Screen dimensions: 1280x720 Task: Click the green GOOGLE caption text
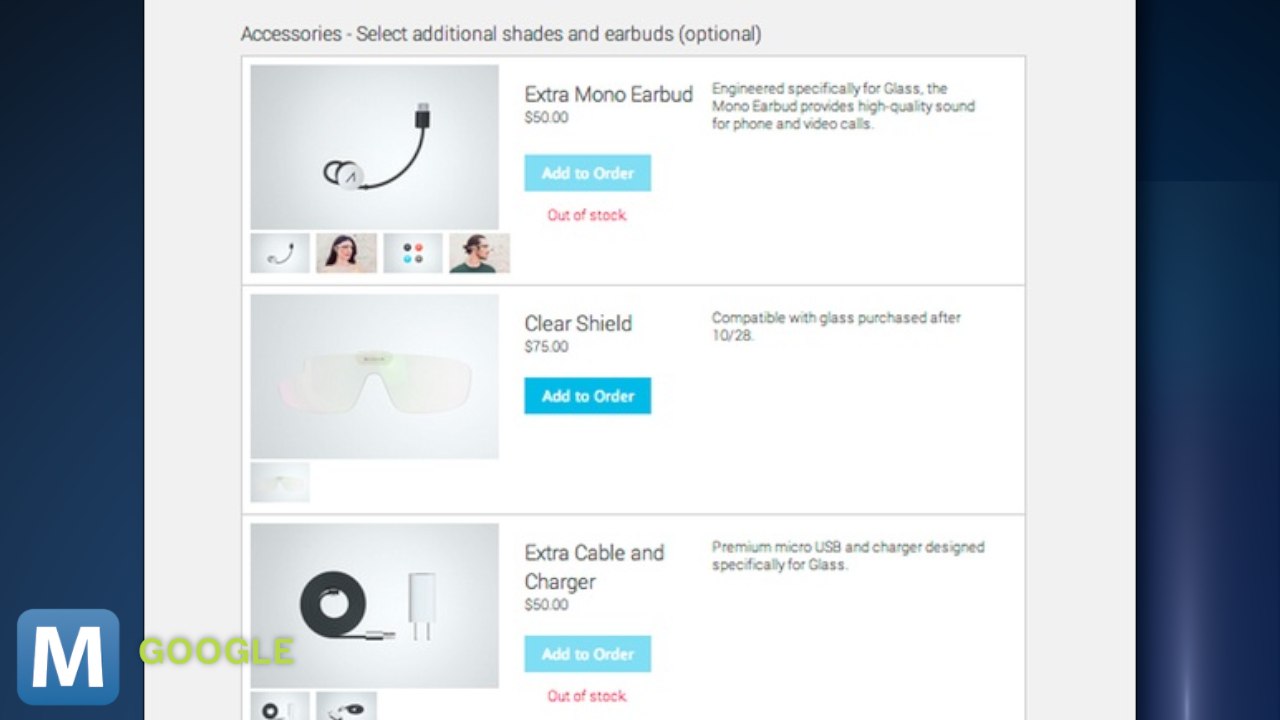216,652
